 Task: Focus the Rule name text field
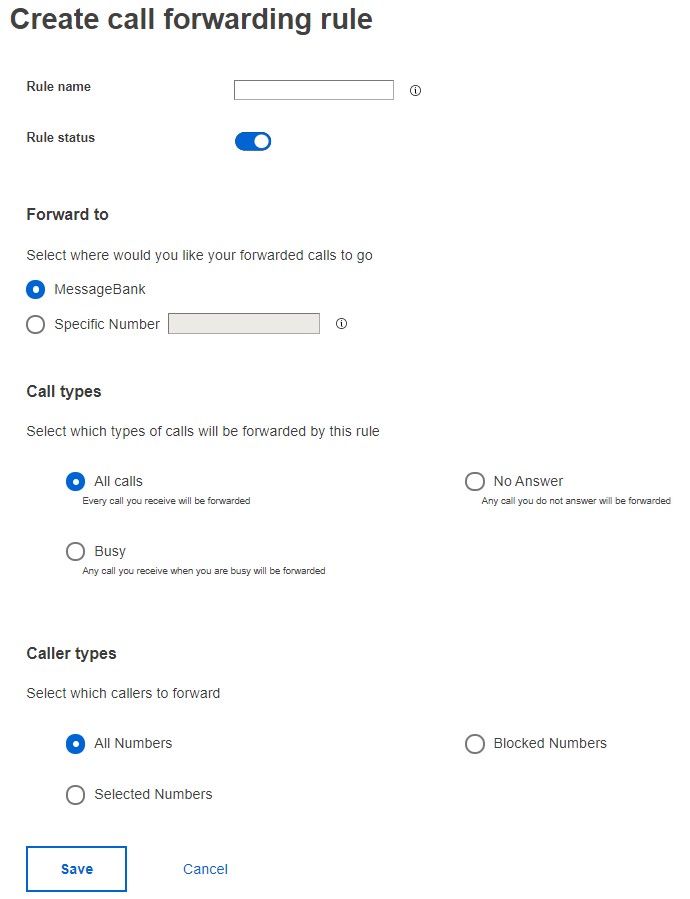[x=314, y=90]
